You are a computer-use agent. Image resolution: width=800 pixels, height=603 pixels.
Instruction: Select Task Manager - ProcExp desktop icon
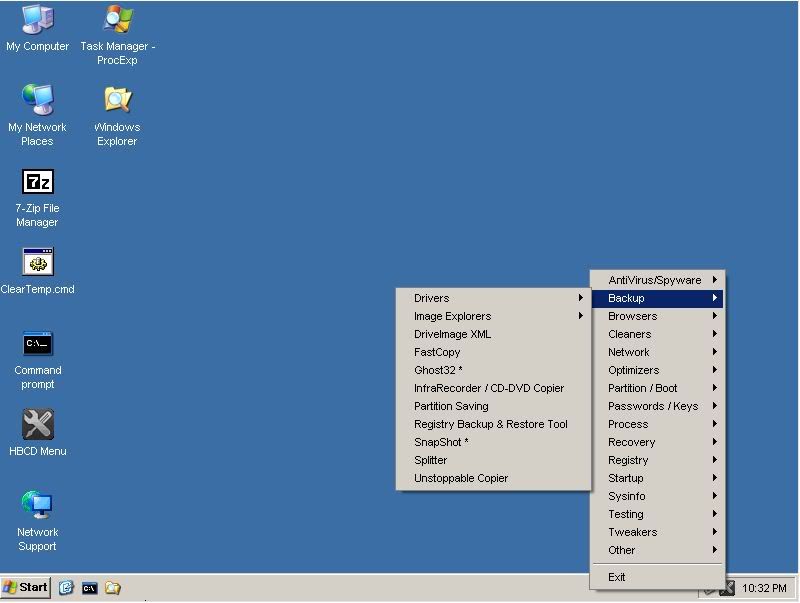117,34
